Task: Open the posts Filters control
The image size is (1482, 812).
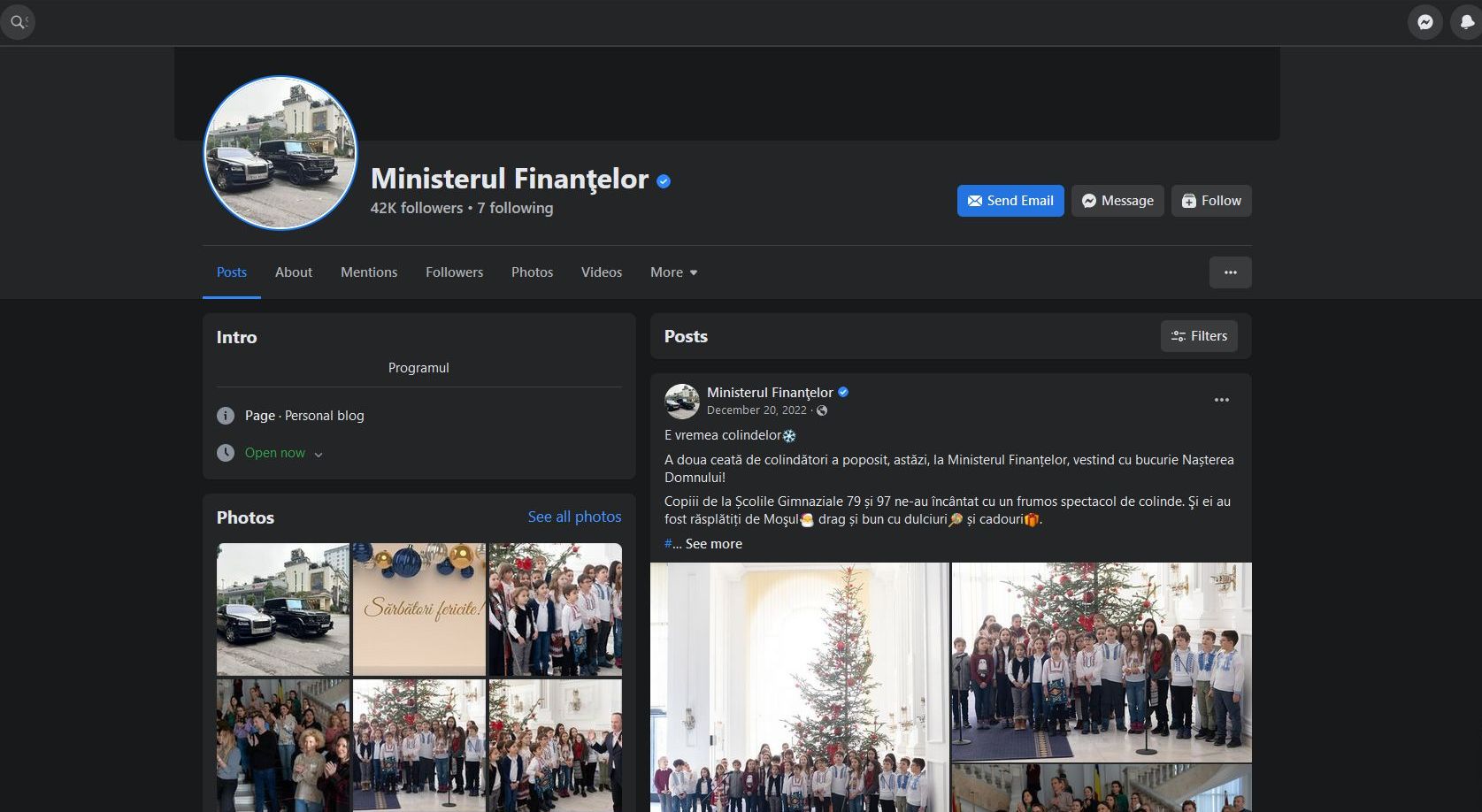Action: point(1199,336)
